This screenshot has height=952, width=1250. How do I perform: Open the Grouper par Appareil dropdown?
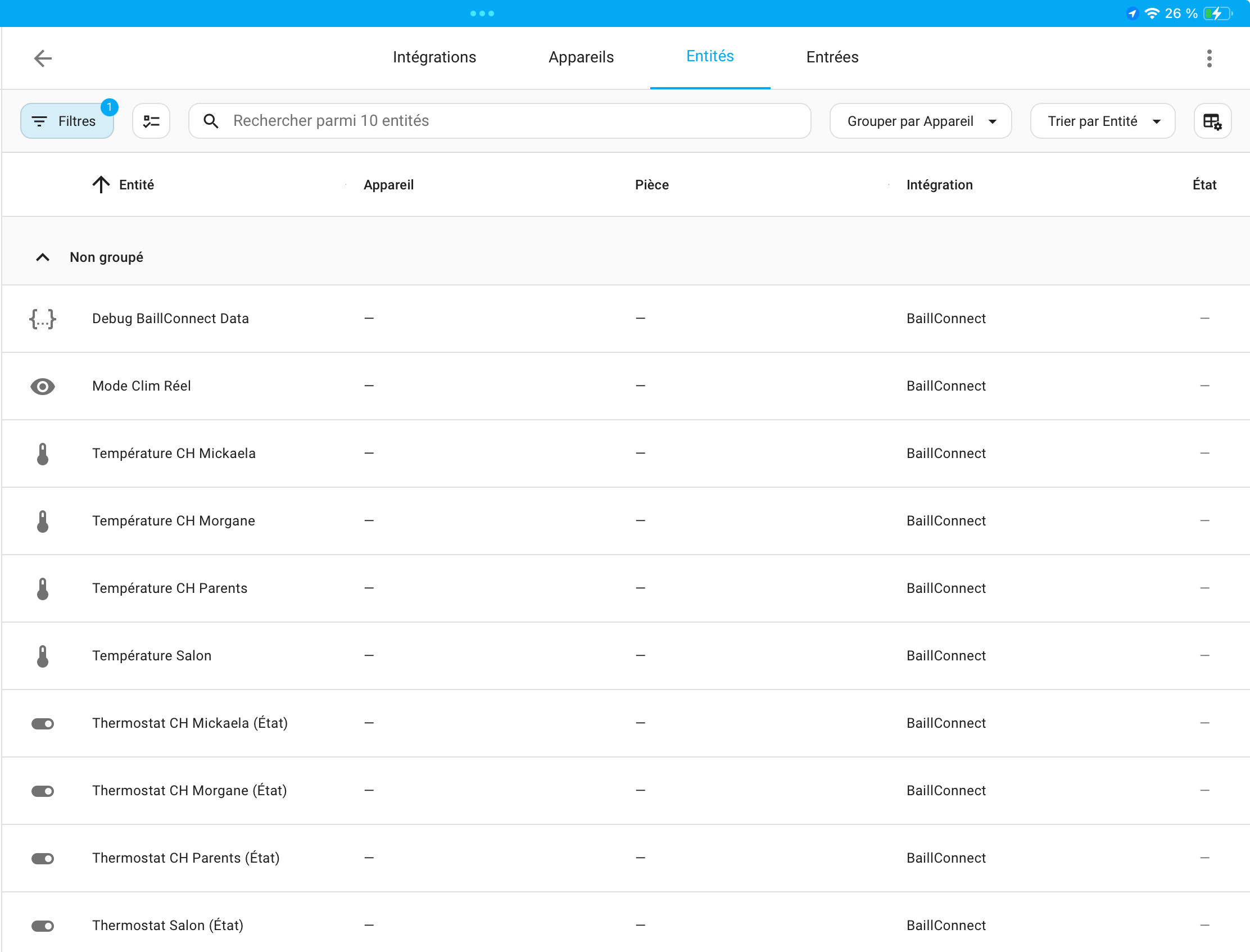pyautogui.click(x=920, y=121)
